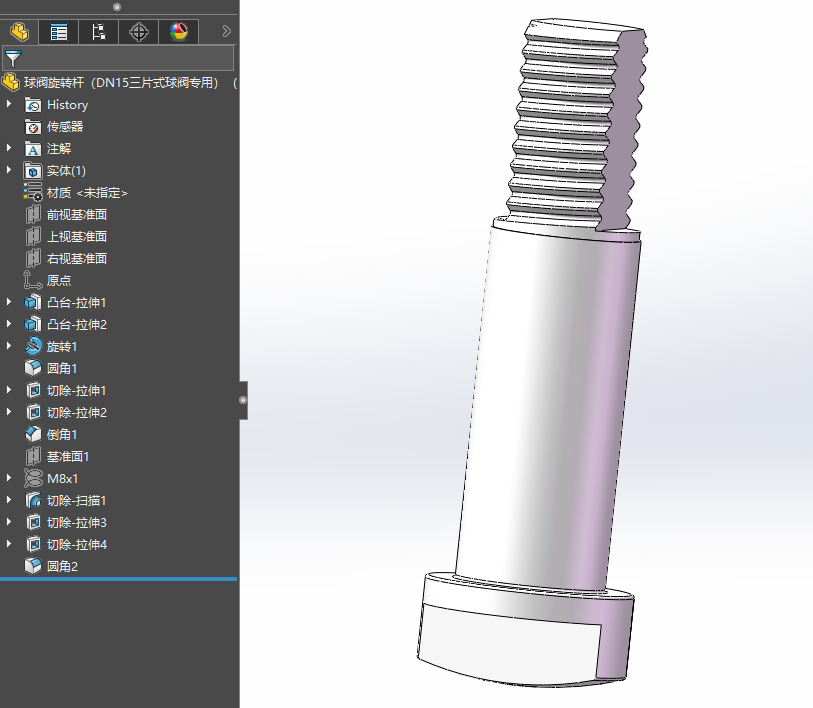Click the rollback bar below 圆角2

pyautogui.click(x=118, y=578)
